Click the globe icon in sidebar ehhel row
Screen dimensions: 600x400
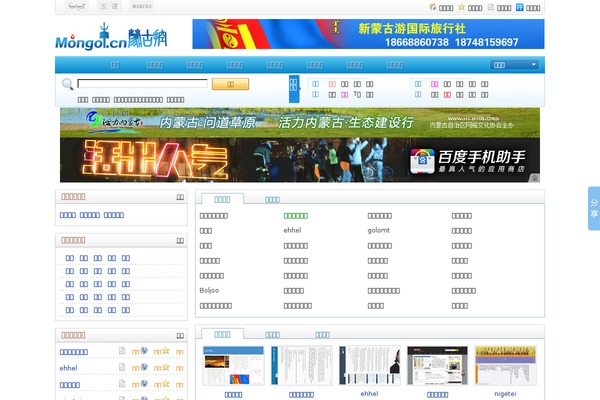(x=144, y=367)
